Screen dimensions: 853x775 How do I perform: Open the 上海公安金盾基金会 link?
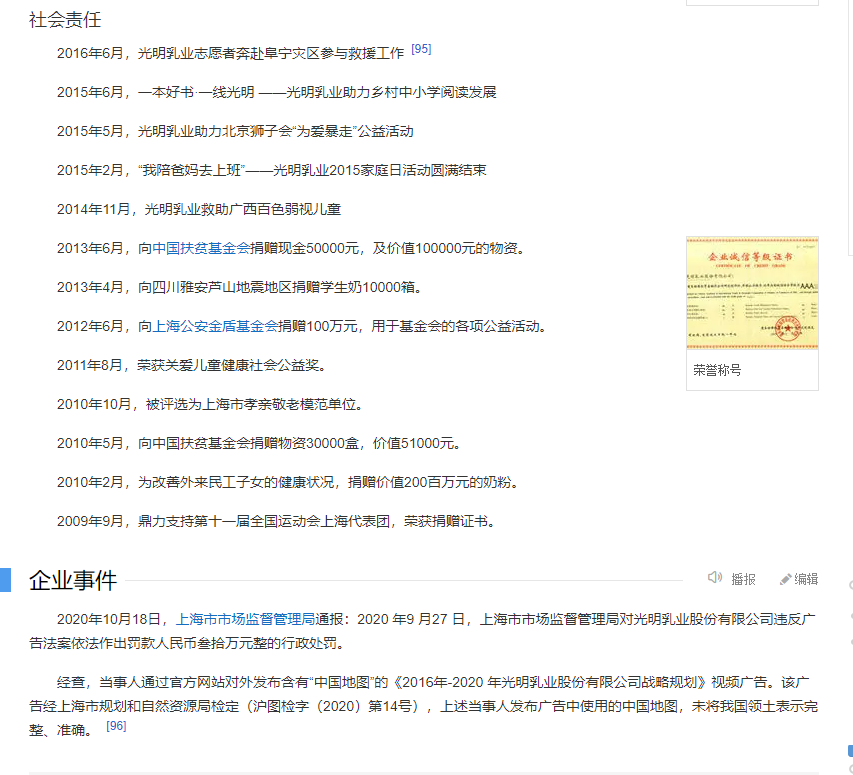215,326
